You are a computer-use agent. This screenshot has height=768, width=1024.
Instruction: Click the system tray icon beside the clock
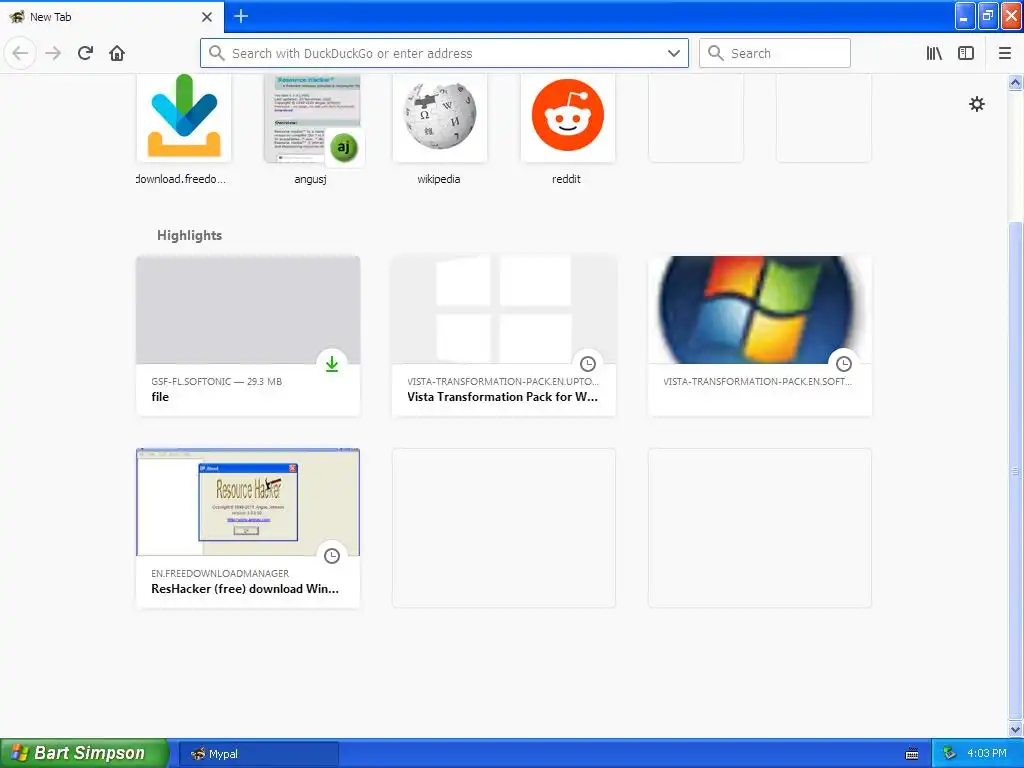(x=950, y=753)
